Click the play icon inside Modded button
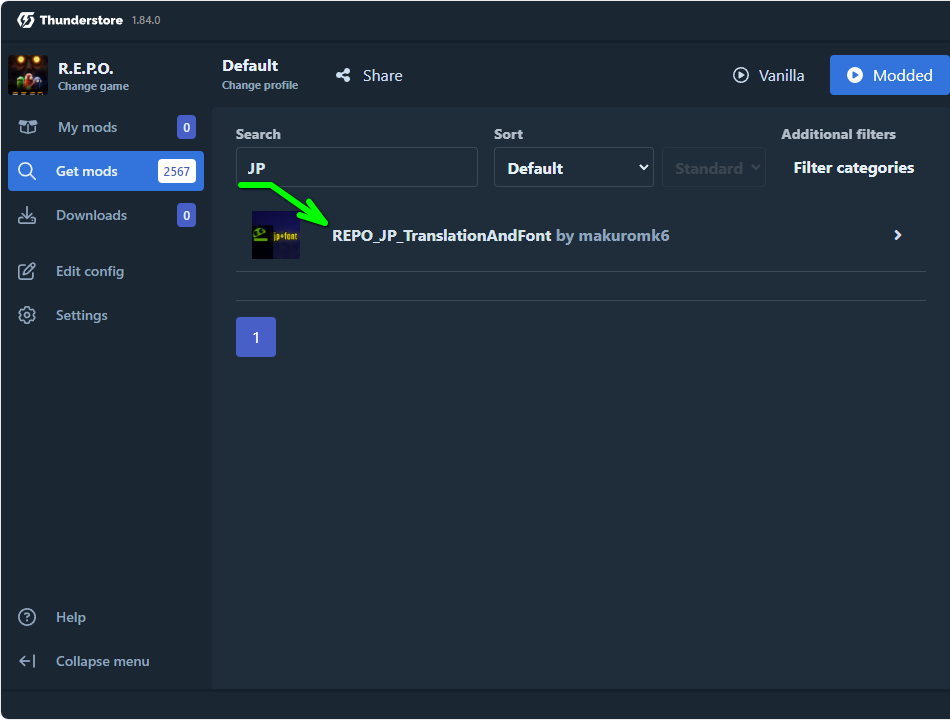The height and width of the screenshot is (720, 950). point(854,75)
